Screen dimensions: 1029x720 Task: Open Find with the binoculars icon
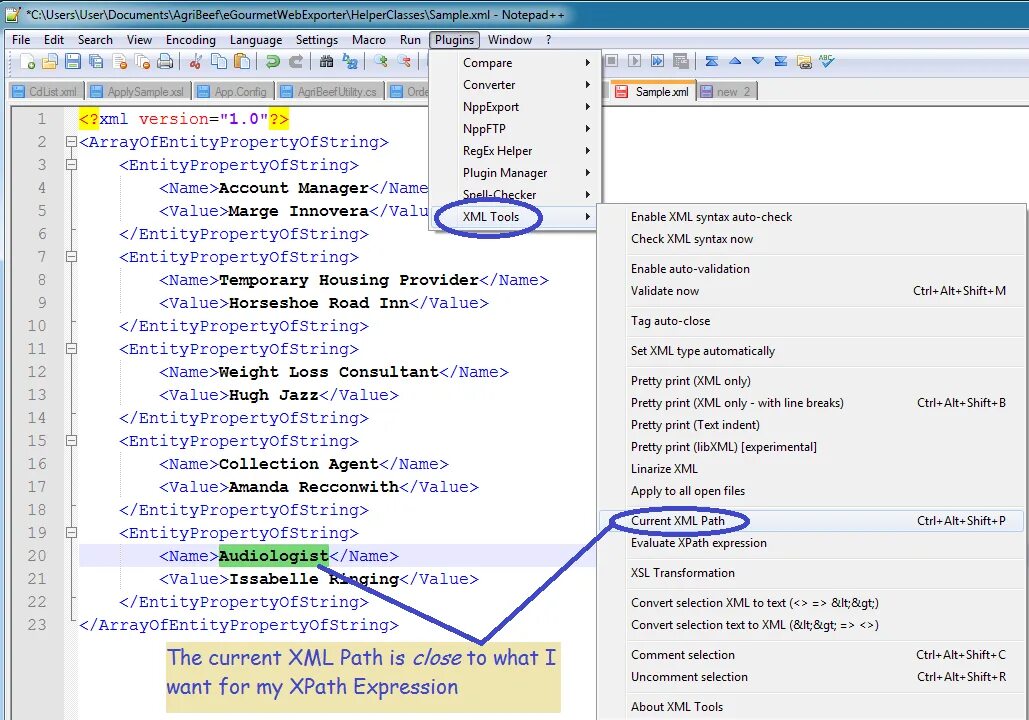(x=326, y=62)
